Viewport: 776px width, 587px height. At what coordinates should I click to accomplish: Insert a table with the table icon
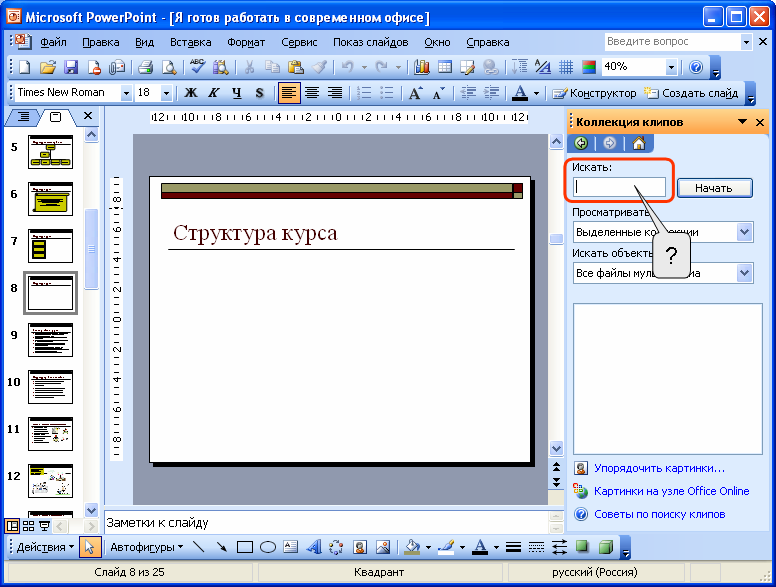click(445, 67)
